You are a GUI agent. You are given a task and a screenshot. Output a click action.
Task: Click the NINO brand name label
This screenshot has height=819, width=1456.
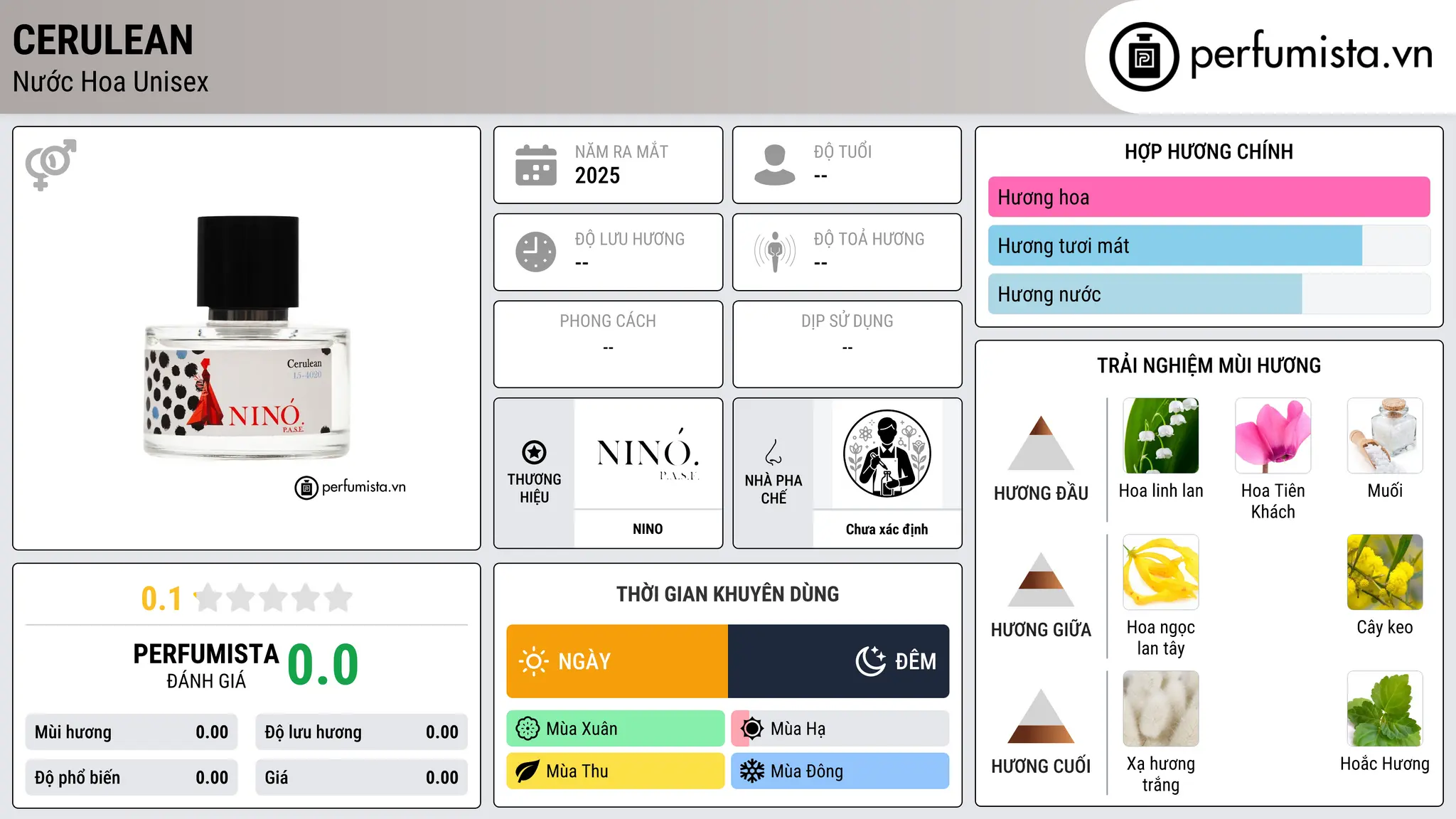tap(648, 529)
